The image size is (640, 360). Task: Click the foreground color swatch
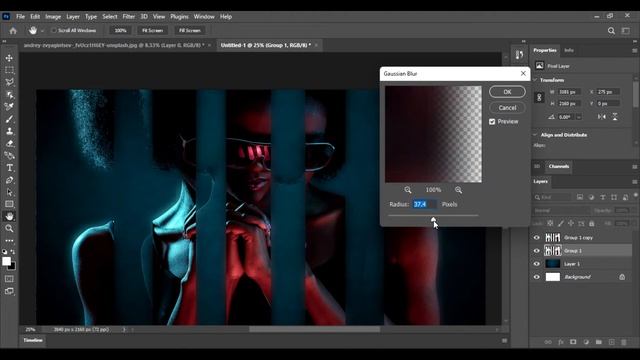(x=6, y=261)
